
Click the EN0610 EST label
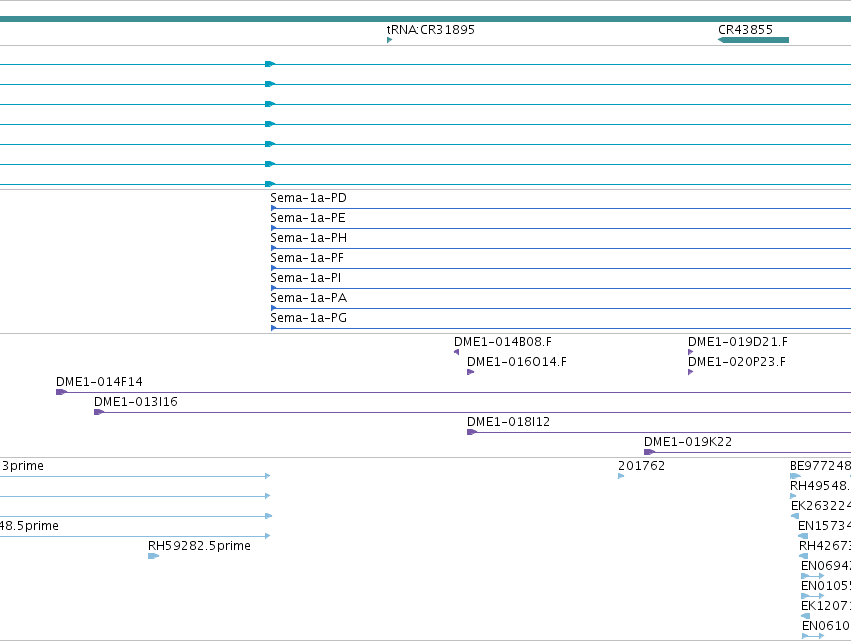tap(827, 626)
